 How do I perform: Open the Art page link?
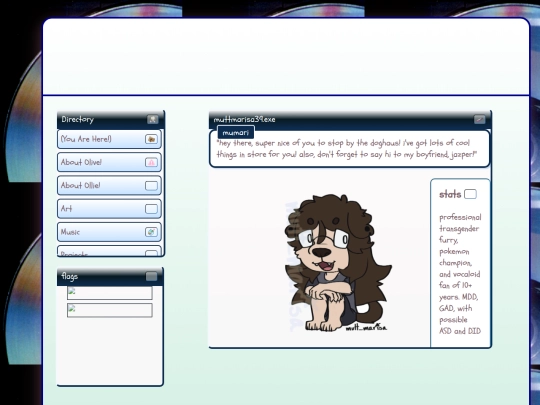tap(109, 208)
